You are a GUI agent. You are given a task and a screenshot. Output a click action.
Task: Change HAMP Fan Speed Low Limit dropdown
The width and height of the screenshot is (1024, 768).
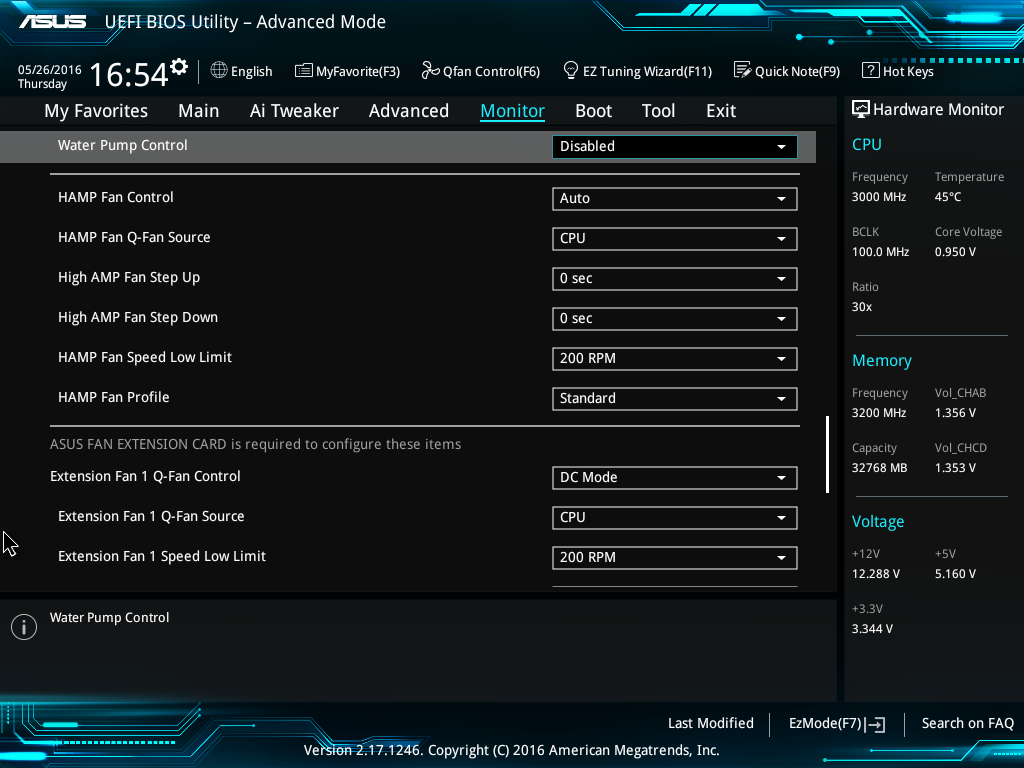tap(675, 359)
